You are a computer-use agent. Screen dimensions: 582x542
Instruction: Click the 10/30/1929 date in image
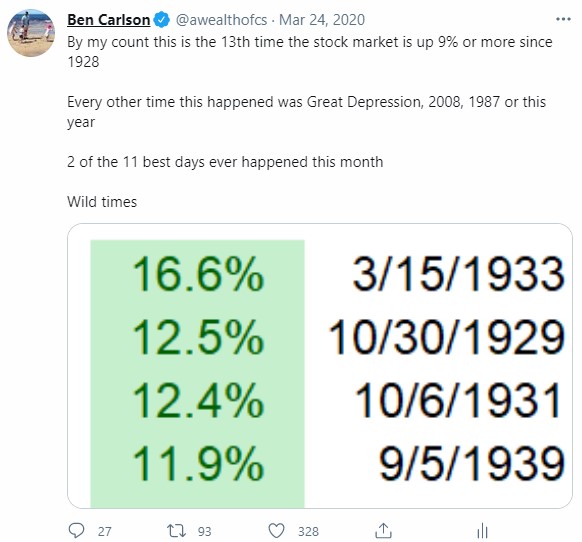(447, 337)
